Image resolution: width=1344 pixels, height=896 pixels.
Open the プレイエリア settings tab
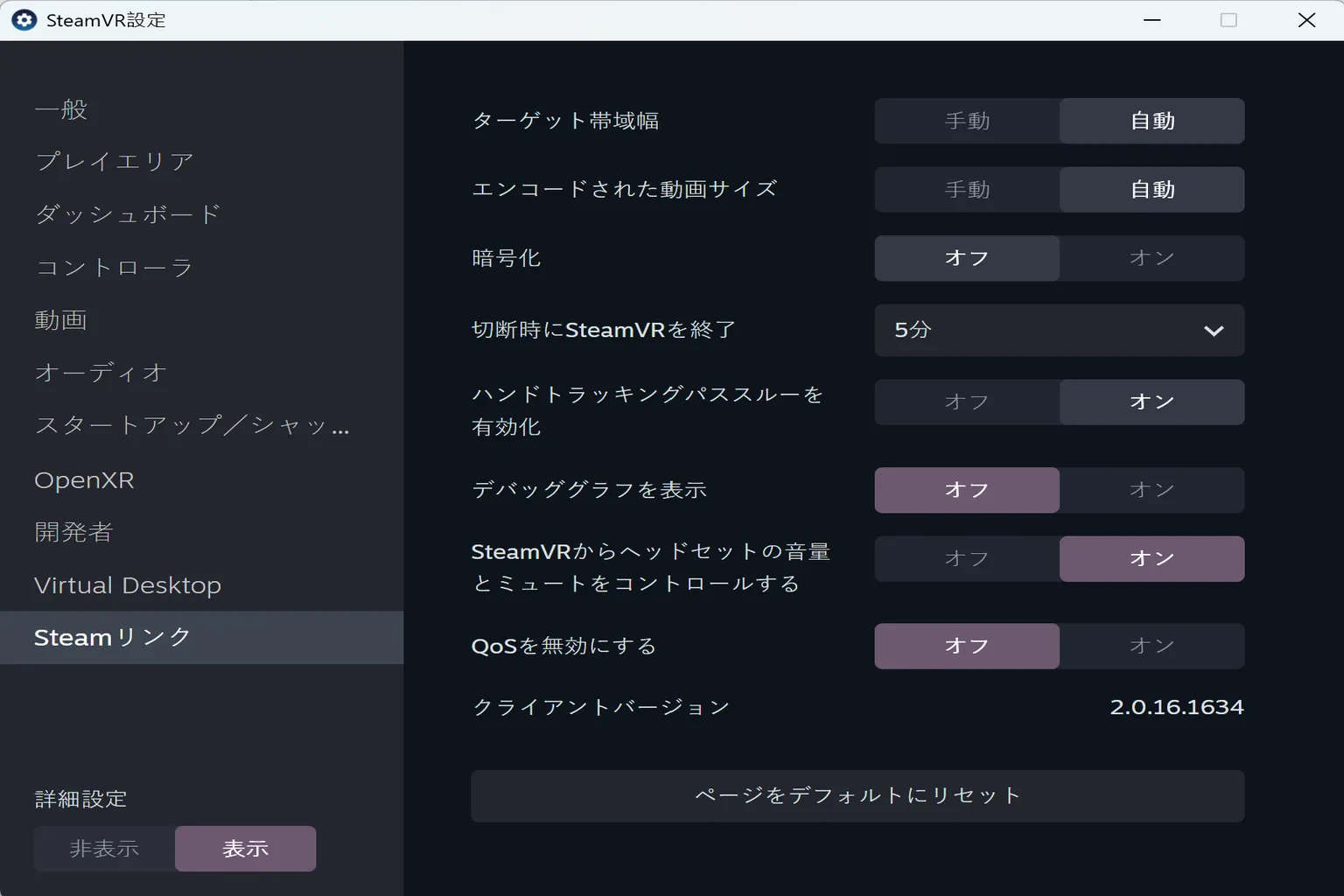tap(115, 162)
